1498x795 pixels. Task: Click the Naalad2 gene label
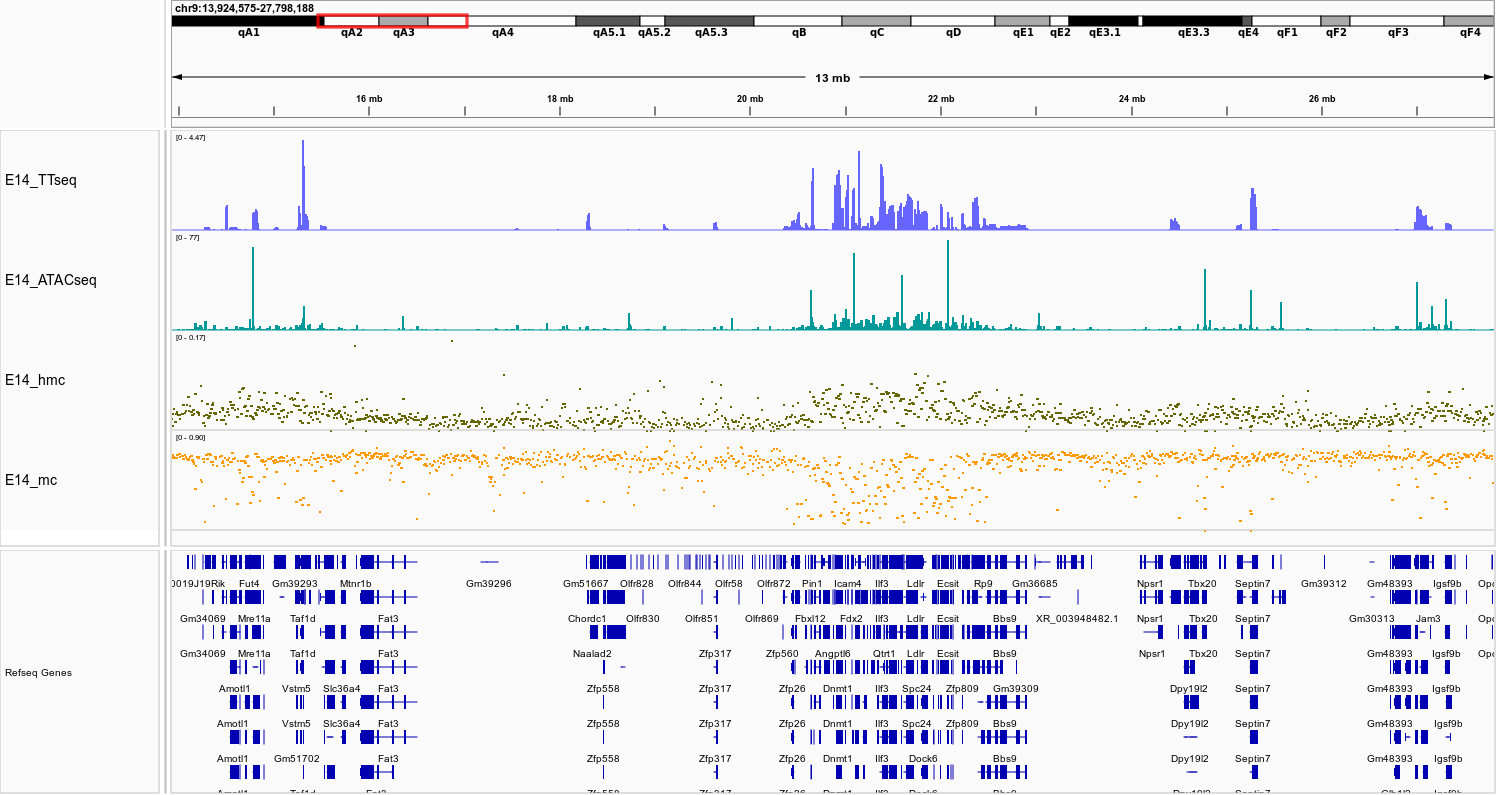pyautogui.click(x=592, y=653)
